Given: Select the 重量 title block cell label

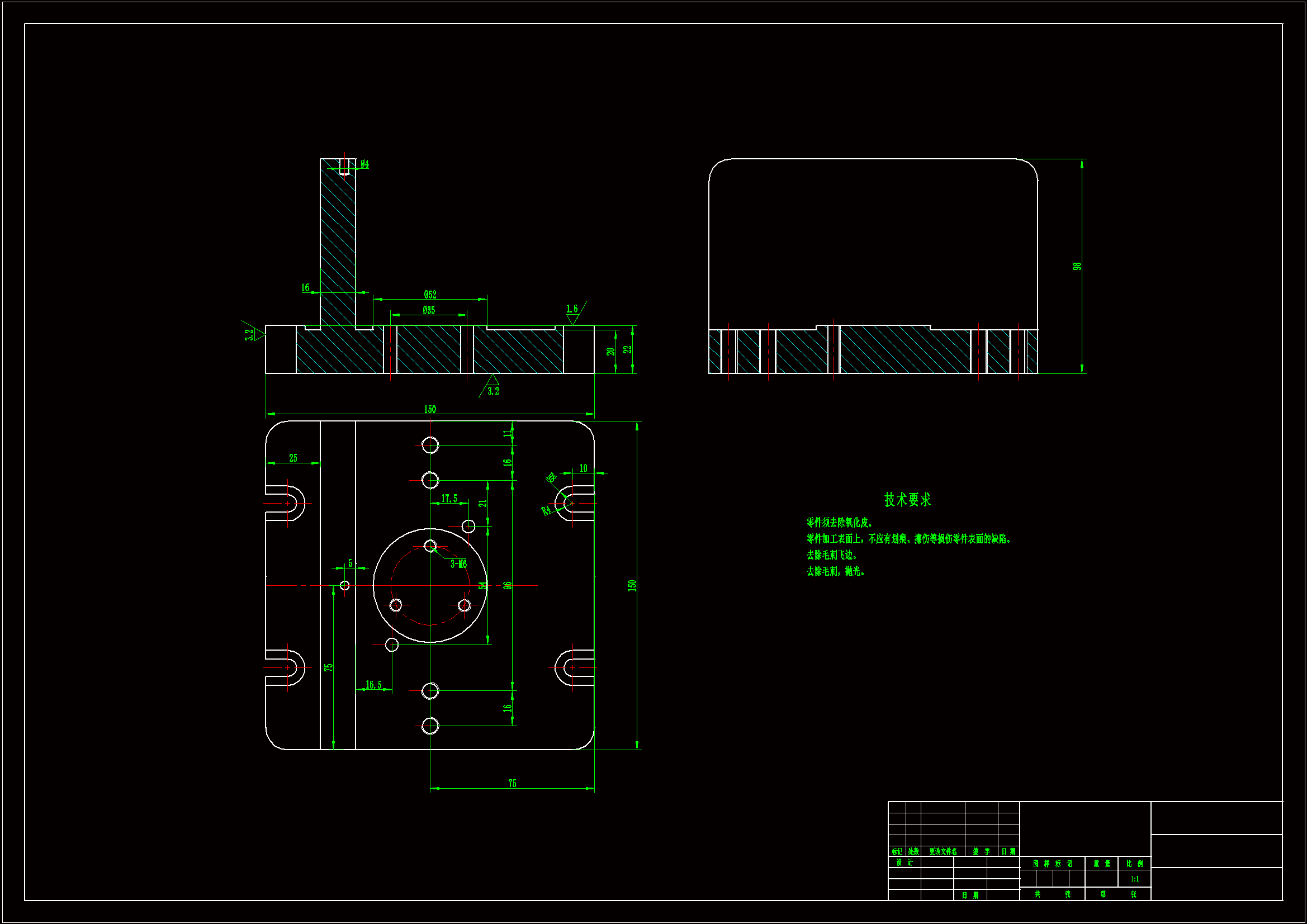Looking at the screenshot, I should point(1101,863).
